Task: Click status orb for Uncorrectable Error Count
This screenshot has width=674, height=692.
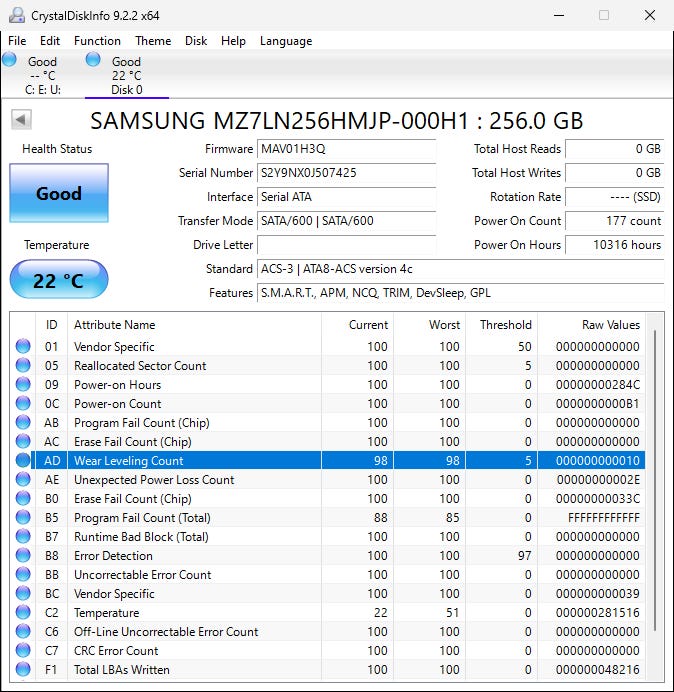Action: (23, 574)
